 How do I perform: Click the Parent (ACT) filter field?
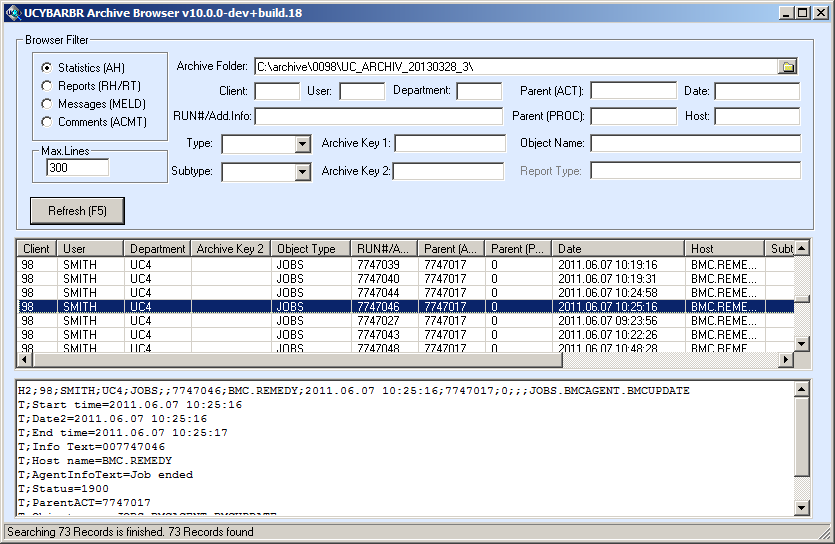pyautogui.click(x=633, y=91)
